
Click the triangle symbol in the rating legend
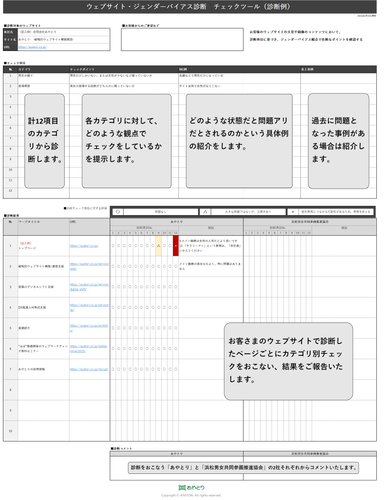(x=205, y=212)
